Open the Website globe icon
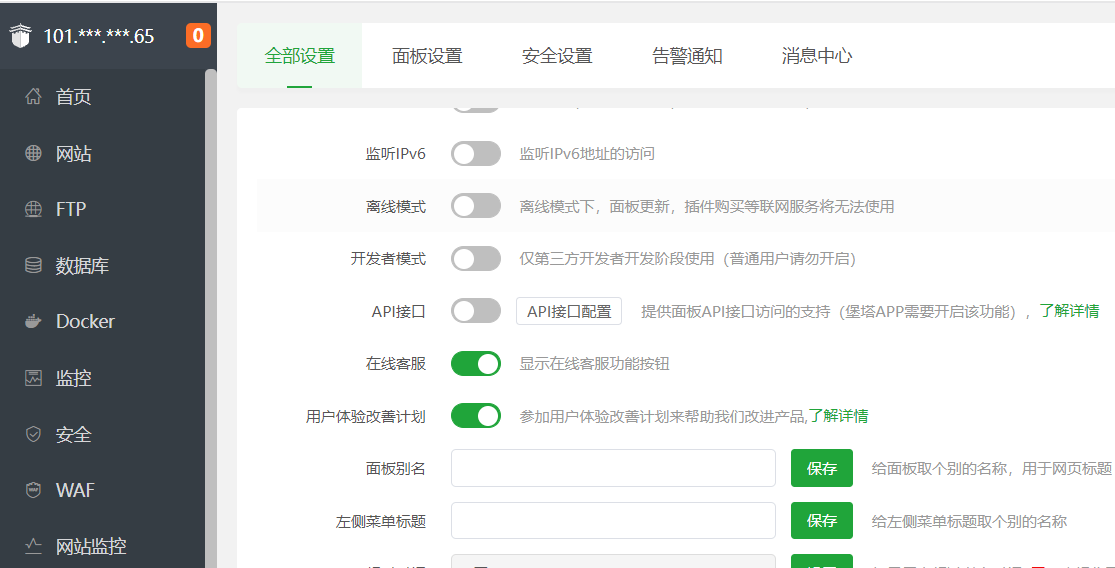1115x568 pixels. pyautogui.click(x=34, y=153)
